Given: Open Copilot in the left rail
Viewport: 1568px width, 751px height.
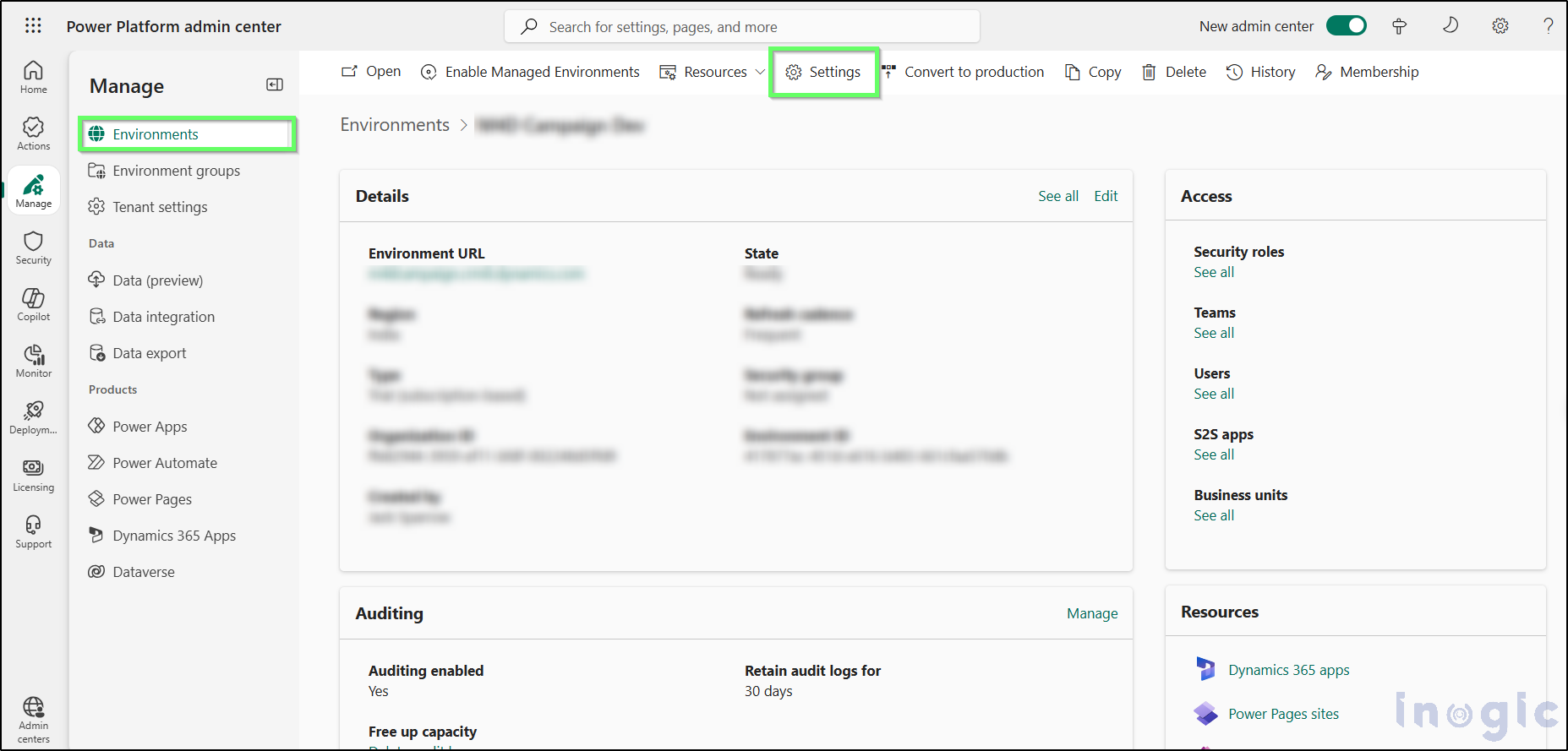Looking at the screenshot, I should point(34,305).
